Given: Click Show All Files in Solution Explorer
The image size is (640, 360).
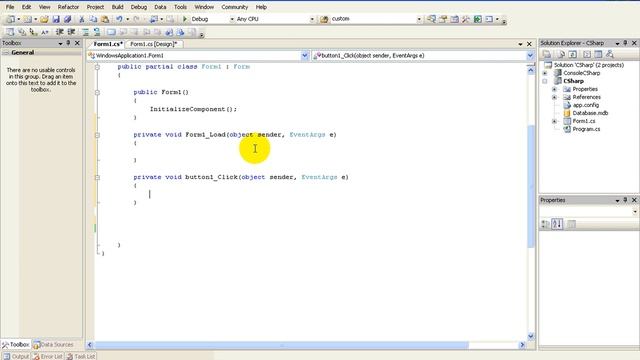Looking at the screenshot, I should click(x=561, y=54).
